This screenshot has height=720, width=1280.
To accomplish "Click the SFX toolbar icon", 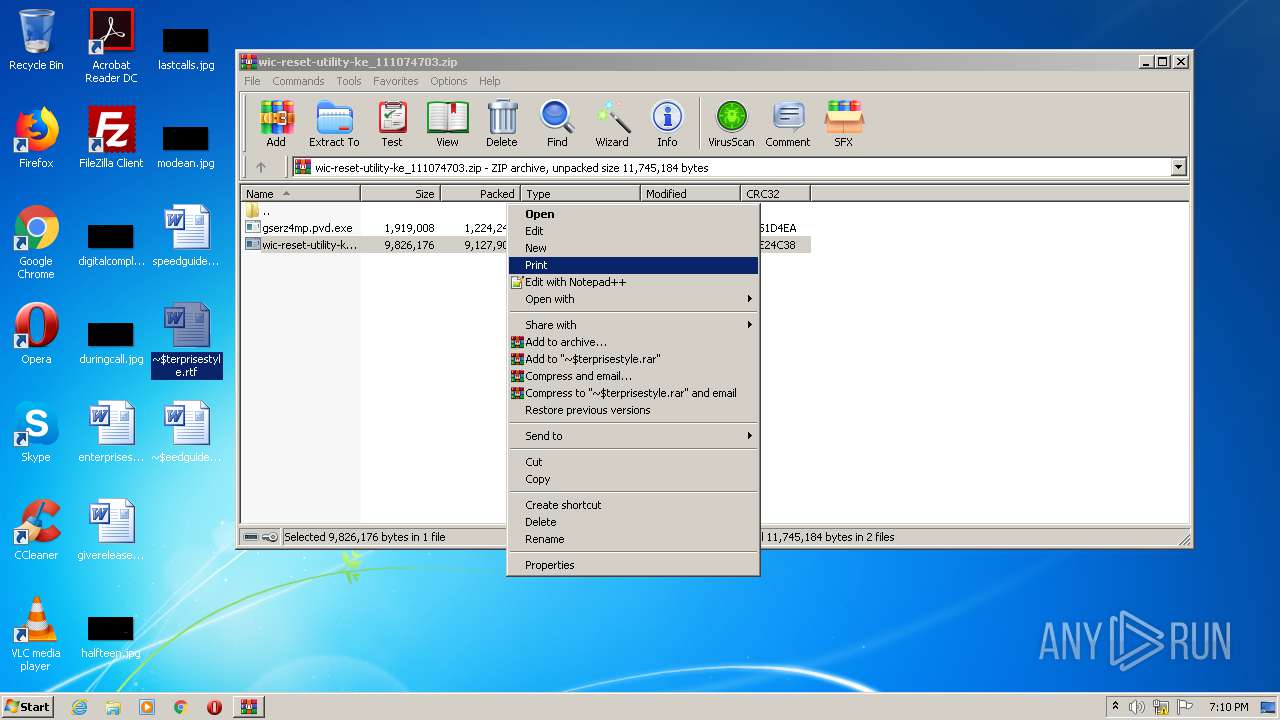I will click(844, 124).
